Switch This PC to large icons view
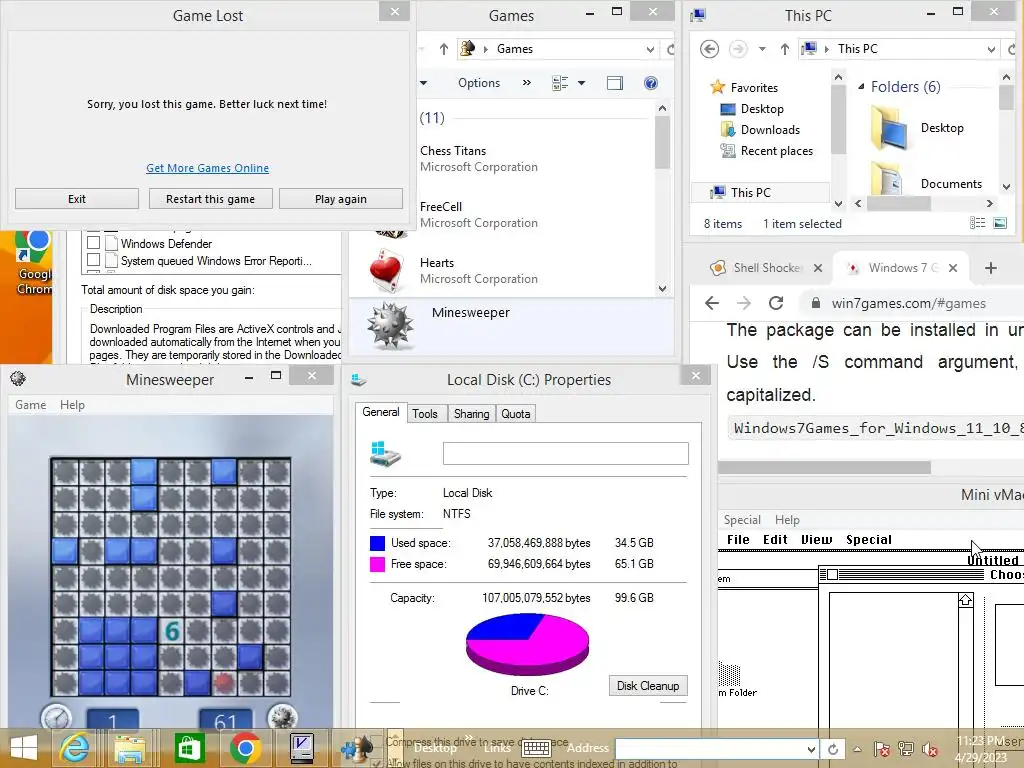Viewport: 1024px width, 768px height. 1000,223
